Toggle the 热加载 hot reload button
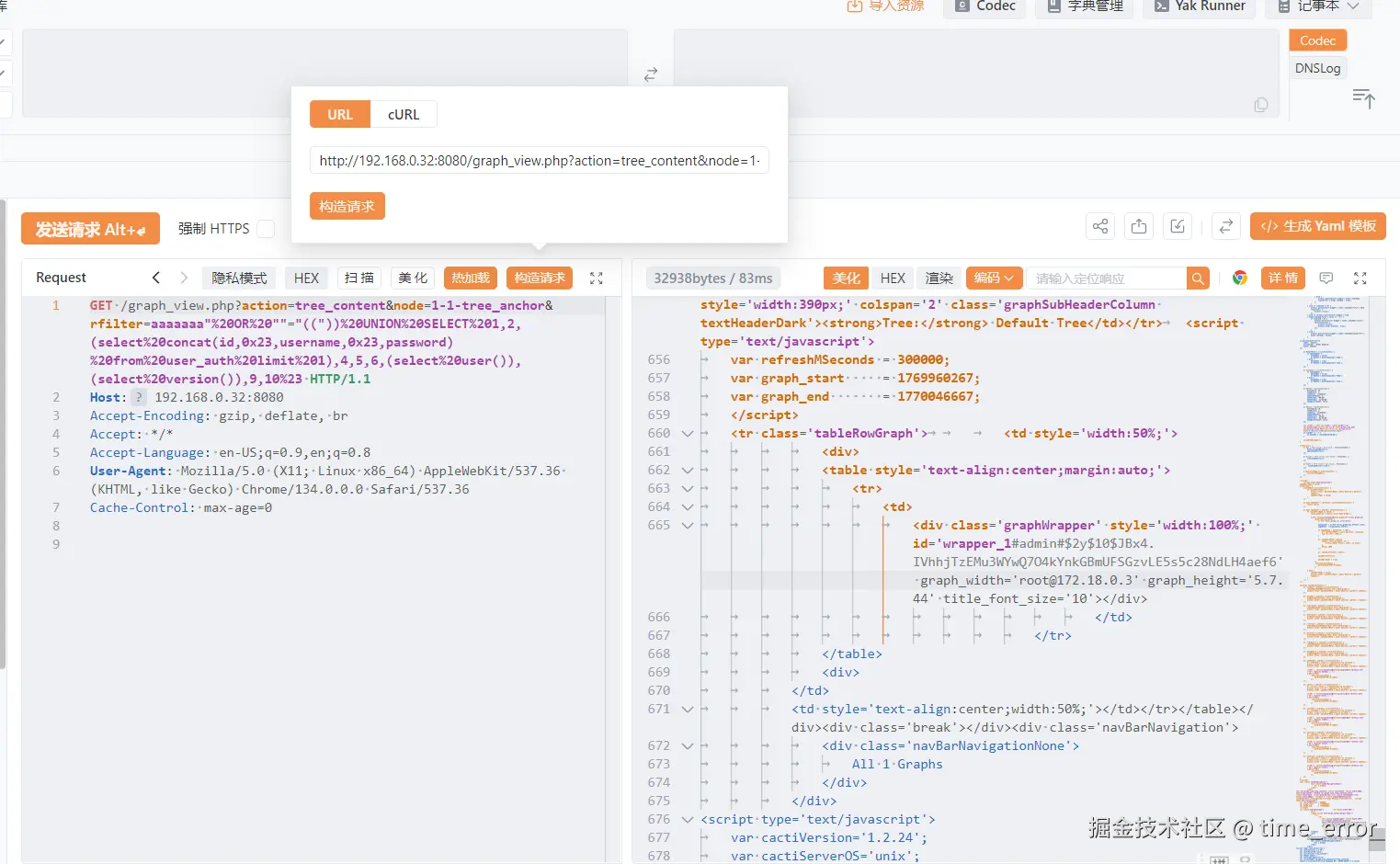The width and height of the screenshot is (1400, 864). tap(471, 278)
